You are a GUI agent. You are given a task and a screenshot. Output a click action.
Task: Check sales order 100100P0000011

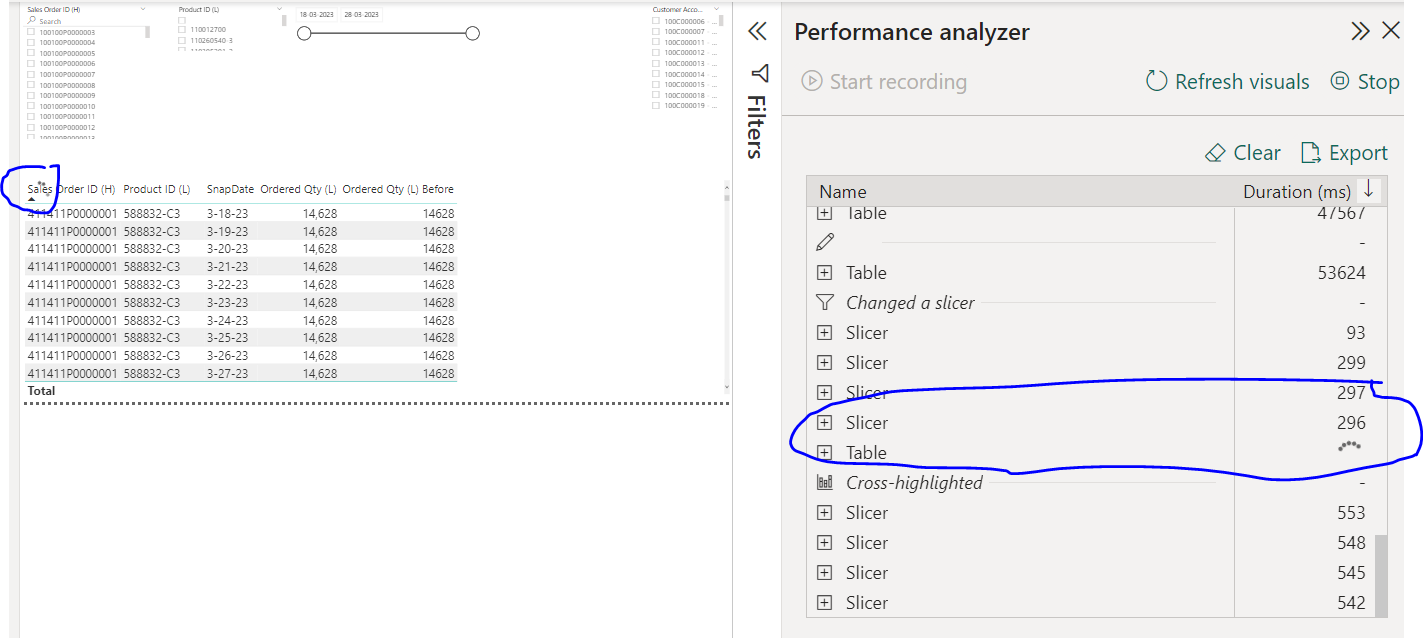[31, 117]
